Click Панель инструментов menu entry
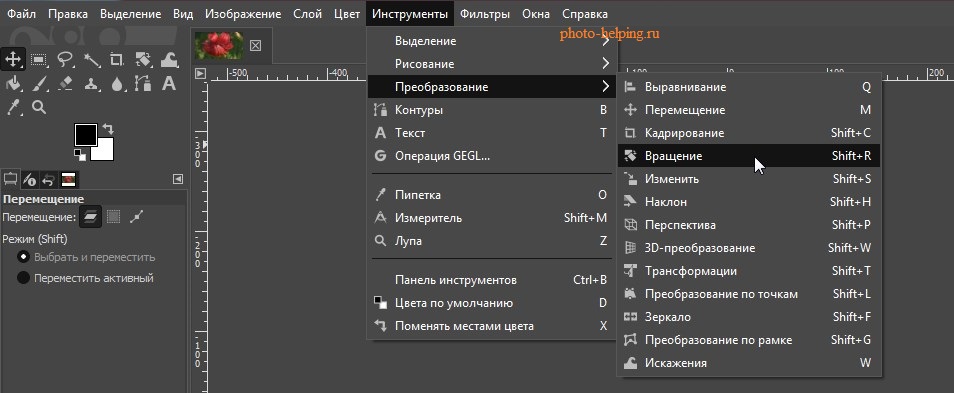 click(492, 280)
